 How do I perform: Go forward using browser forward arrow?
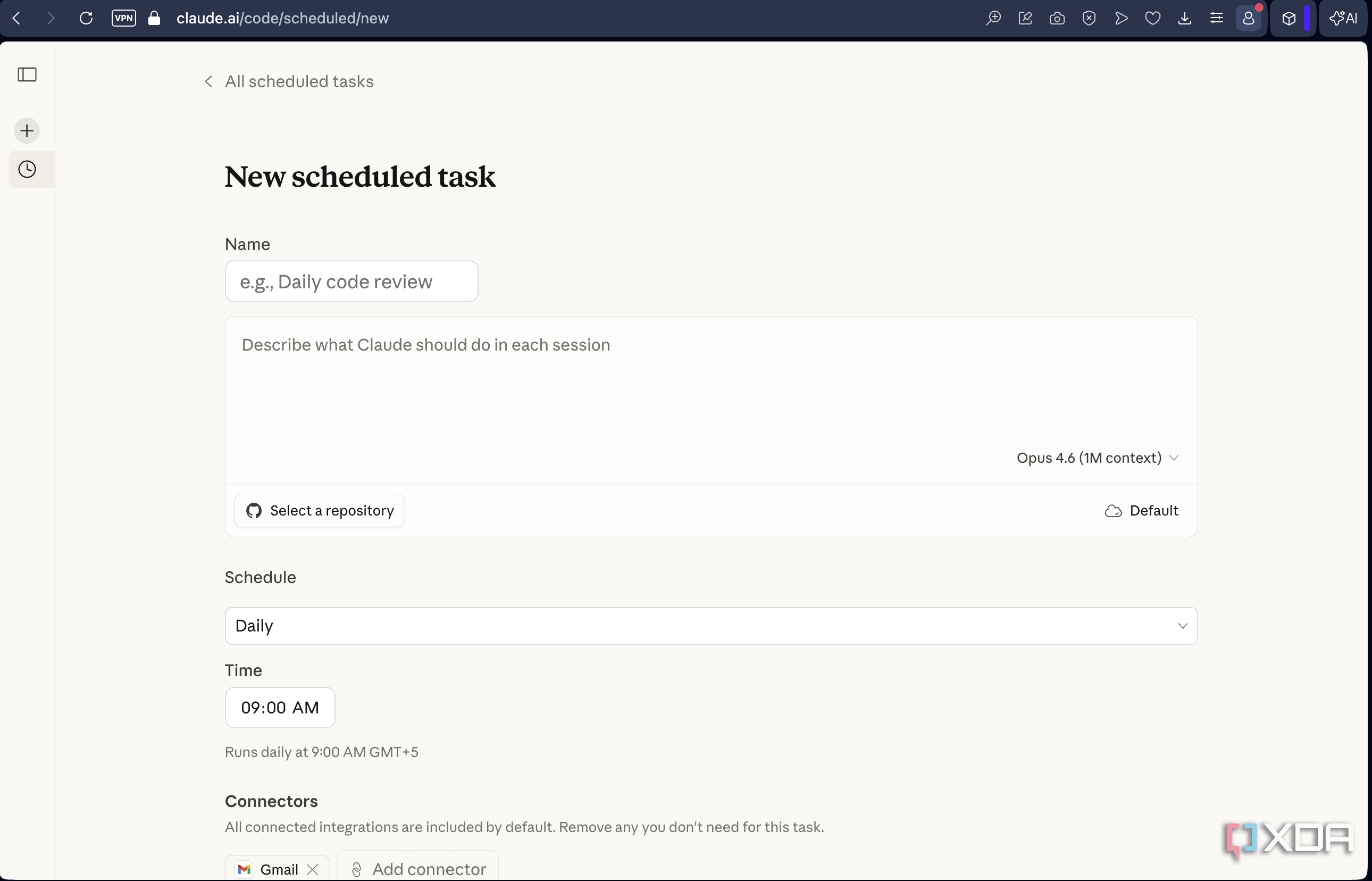point(51,18)
